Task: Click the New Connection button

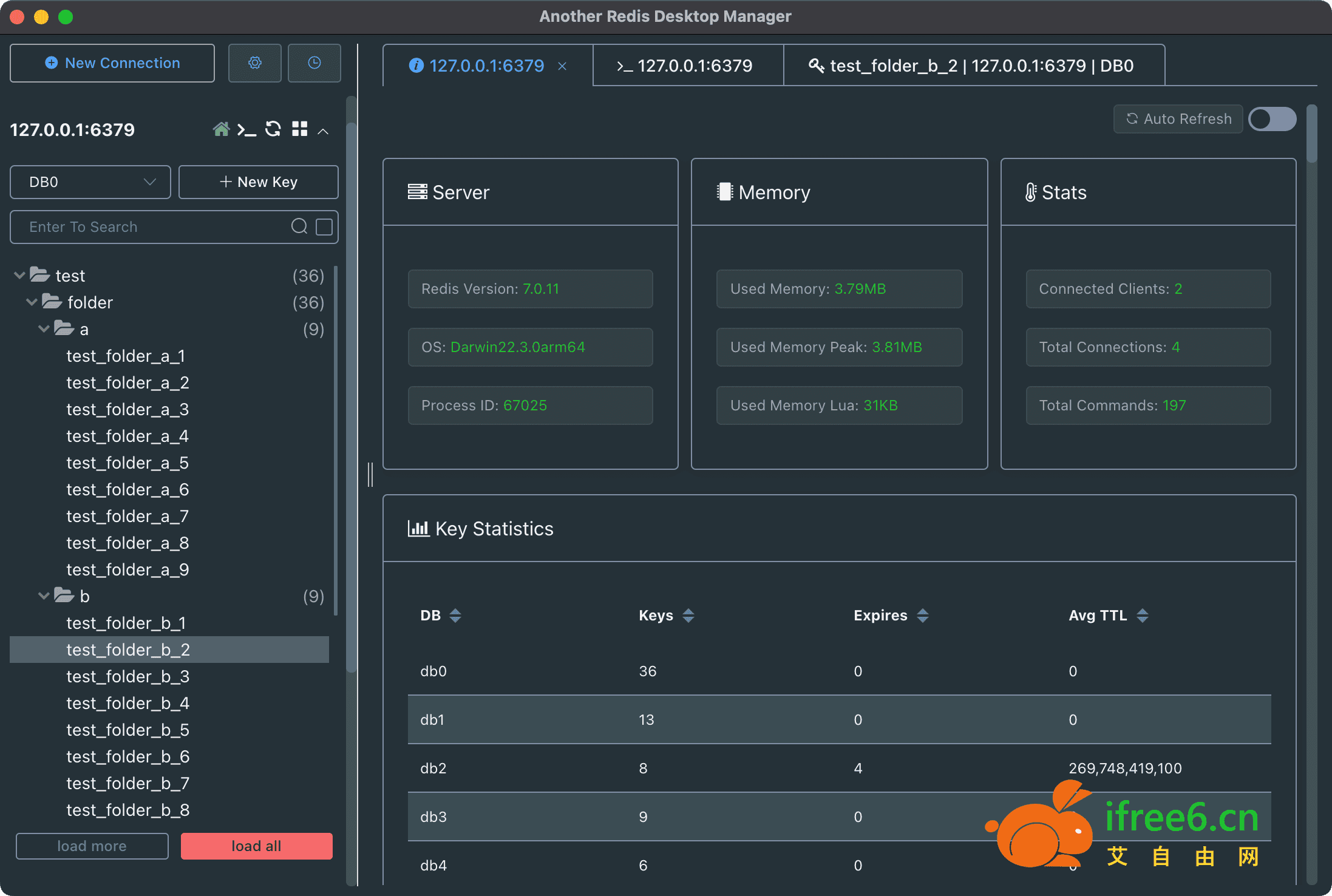Action: click(x=112, y=63)
